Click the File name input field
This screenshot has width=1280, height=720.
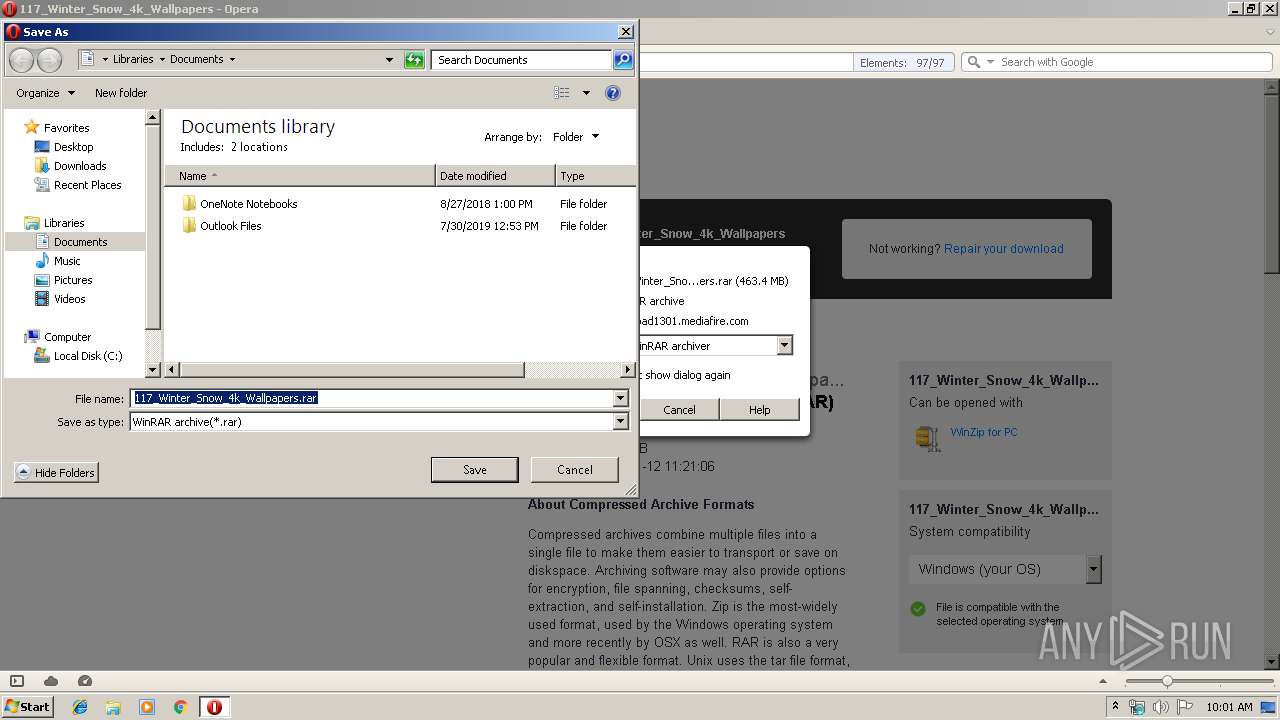[371, 398]
